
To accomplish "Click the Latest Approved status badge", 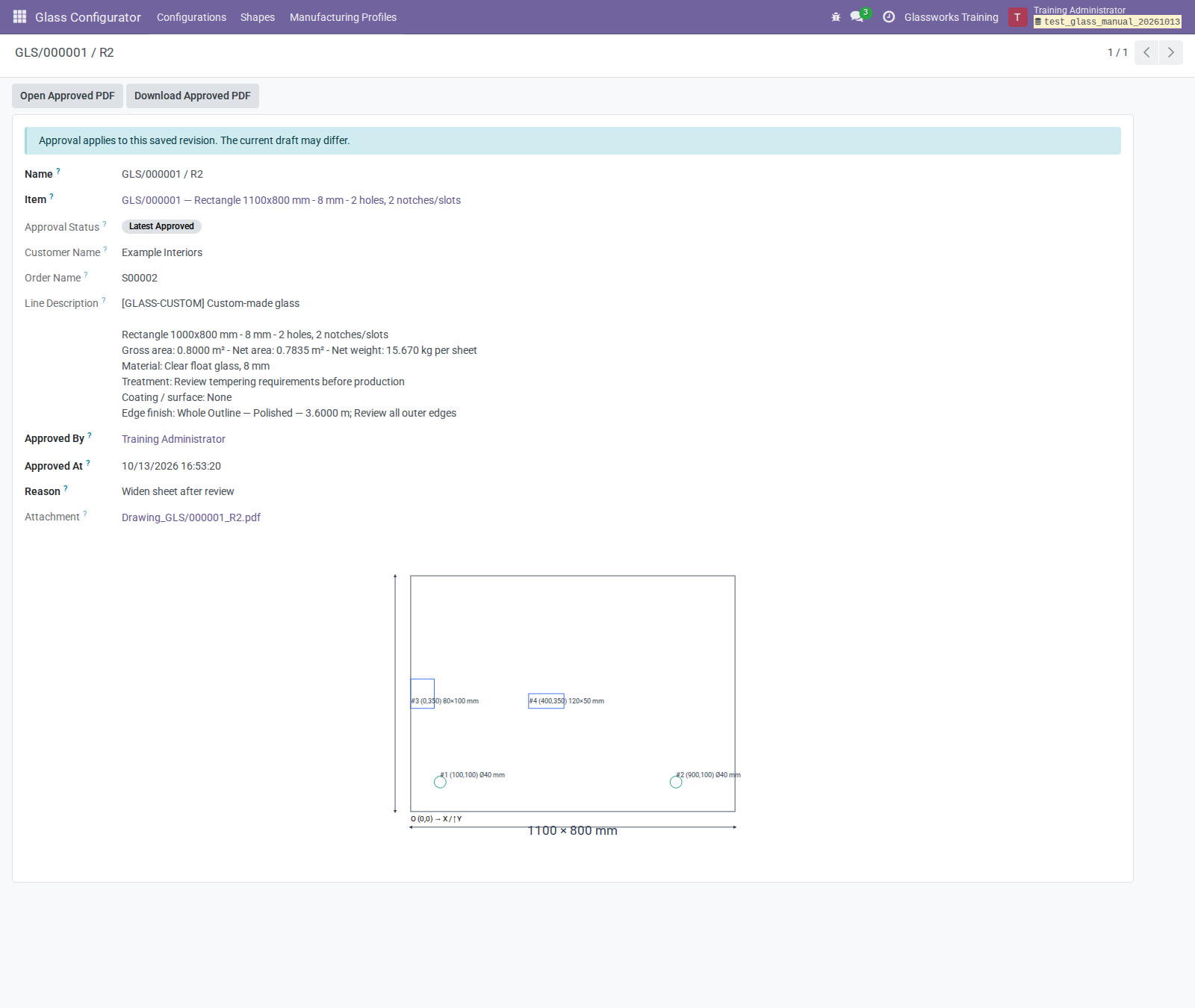I will 161,226.
